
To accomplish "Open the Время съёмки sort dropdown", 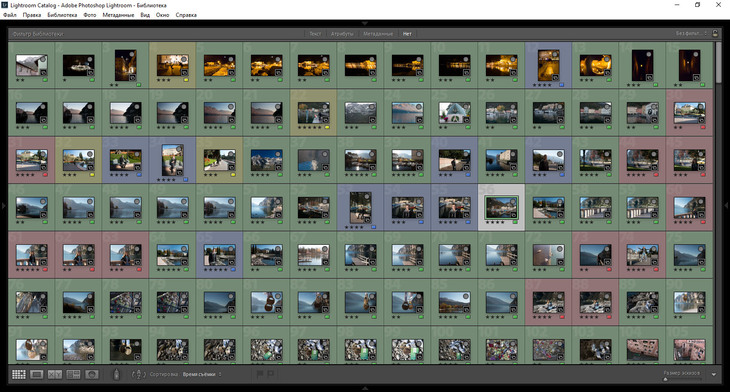I will click(x=202, y=374).
